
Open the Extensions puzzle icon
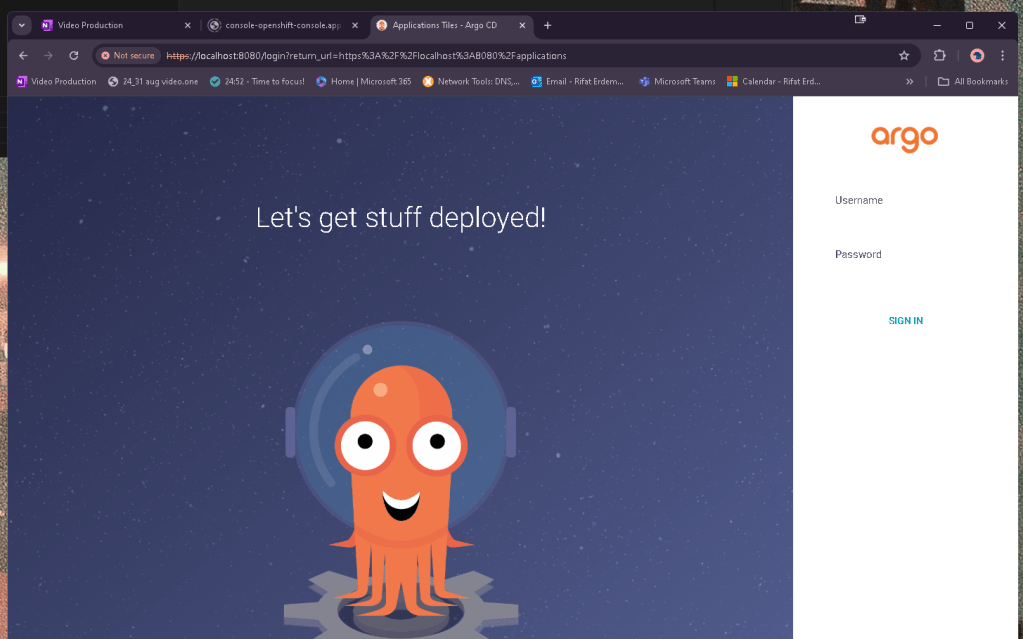click(x=939, y=55)
